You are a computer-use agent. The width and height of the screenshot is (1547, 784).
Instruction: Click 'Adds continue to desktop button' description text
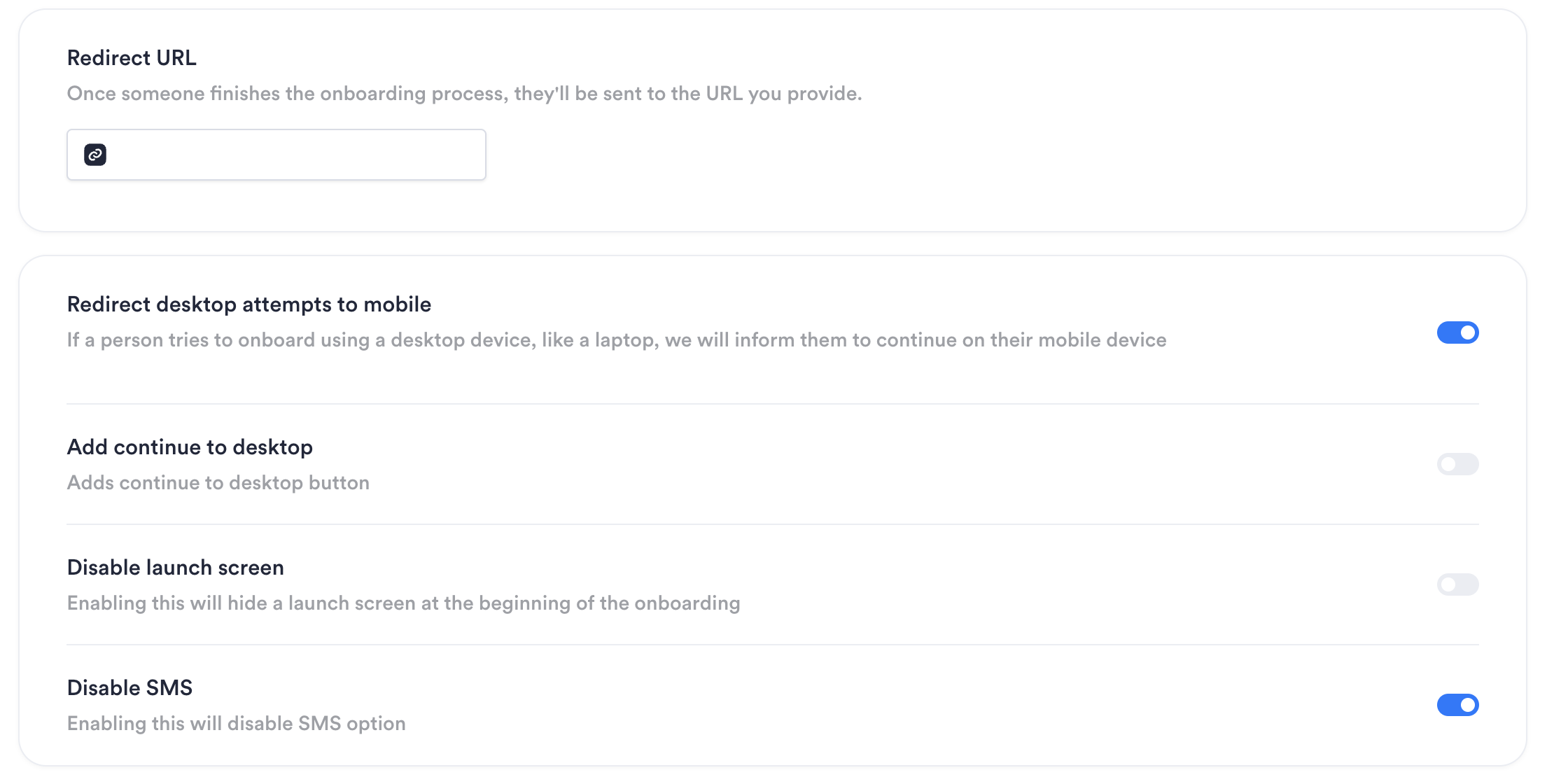click(218, 483)
